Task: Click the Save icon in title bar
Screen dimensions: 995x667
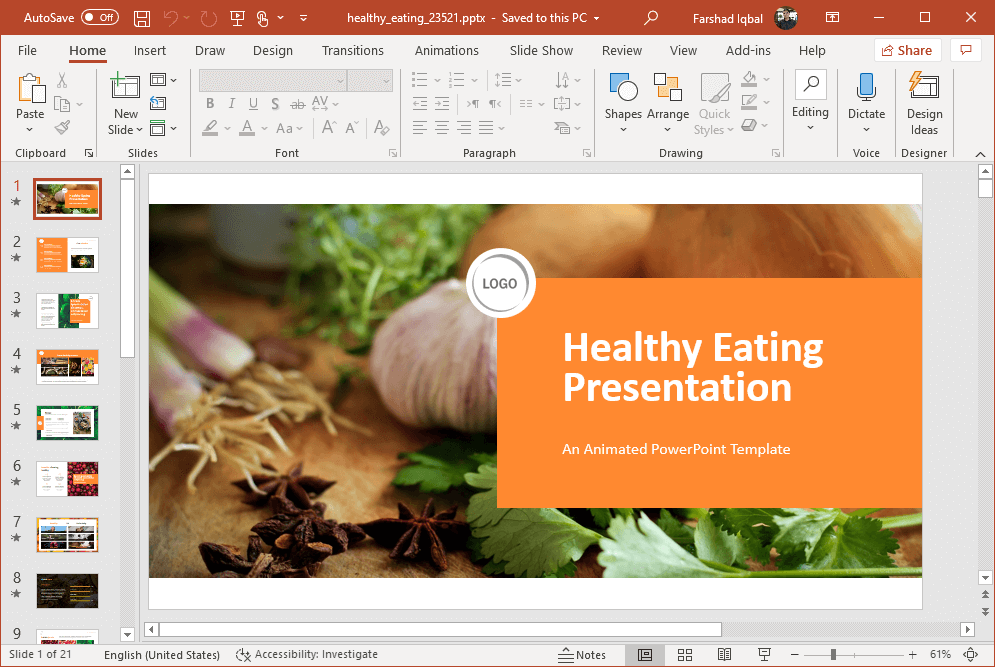Action: pyautogui.click(x=142, y=18)
